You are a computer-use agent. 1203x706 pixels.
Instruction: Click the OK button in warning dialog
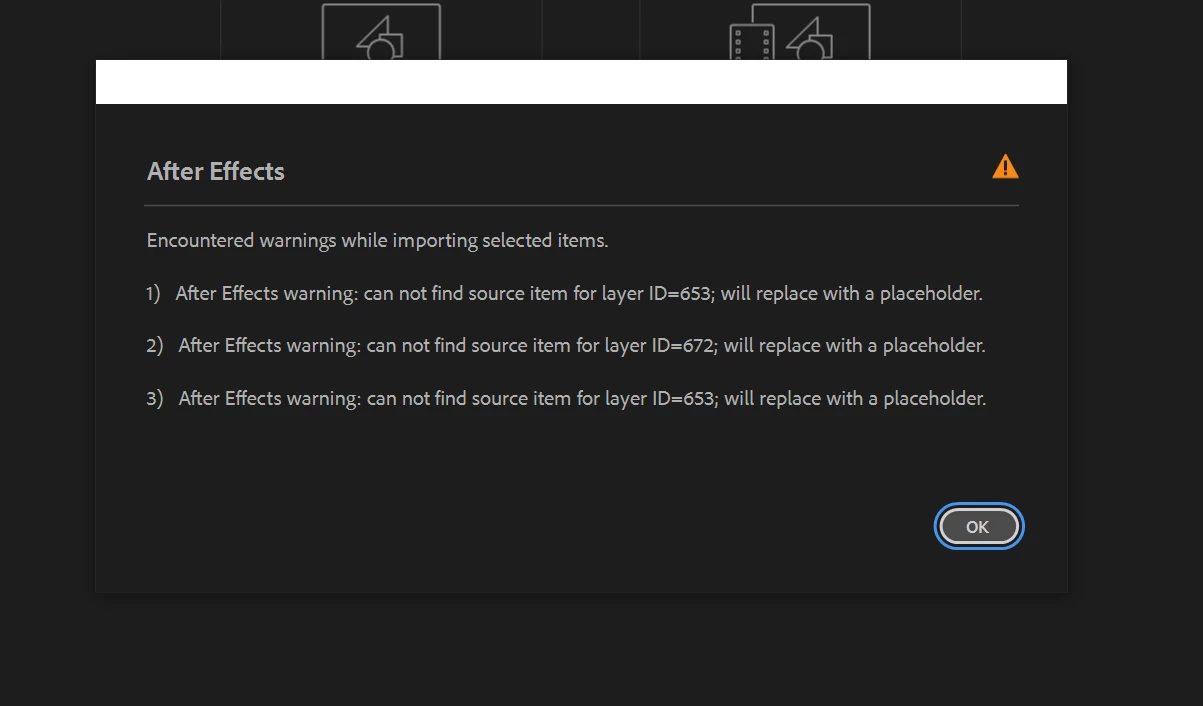coord(978,526)
